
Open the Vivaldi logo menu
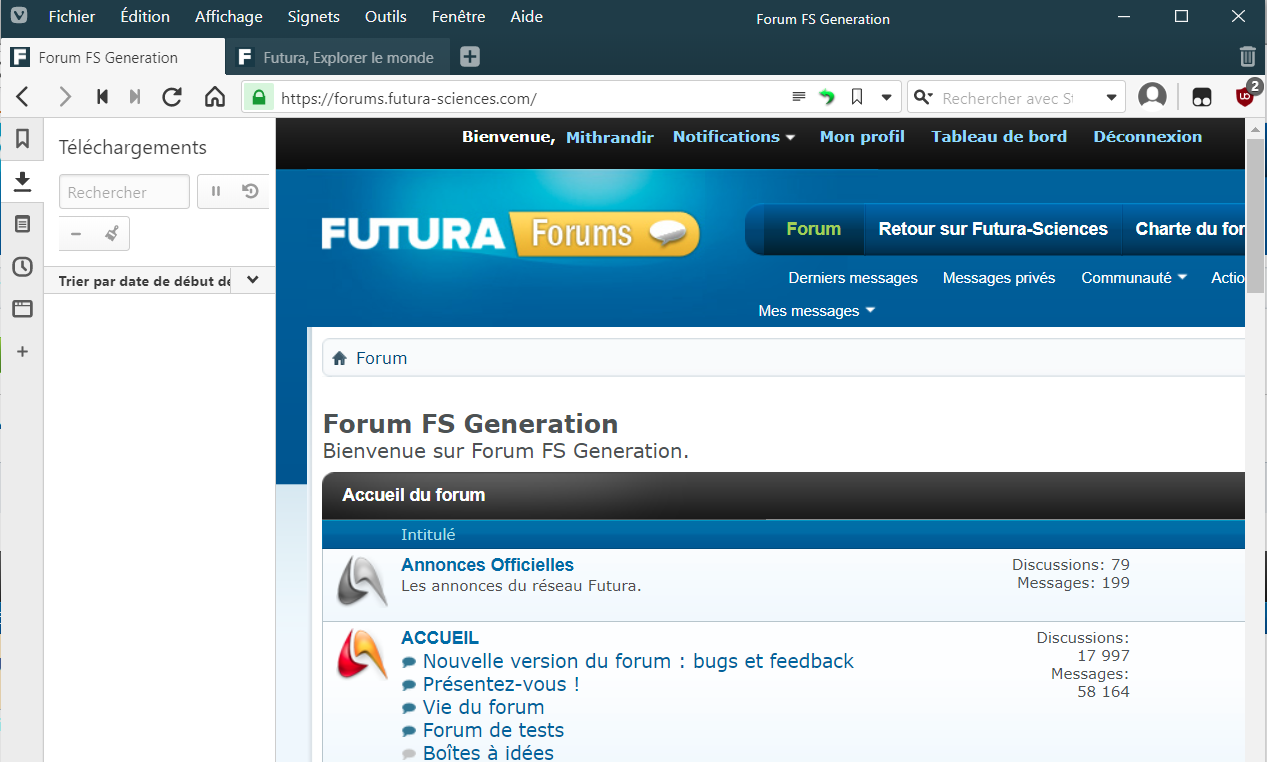(18, 17)
